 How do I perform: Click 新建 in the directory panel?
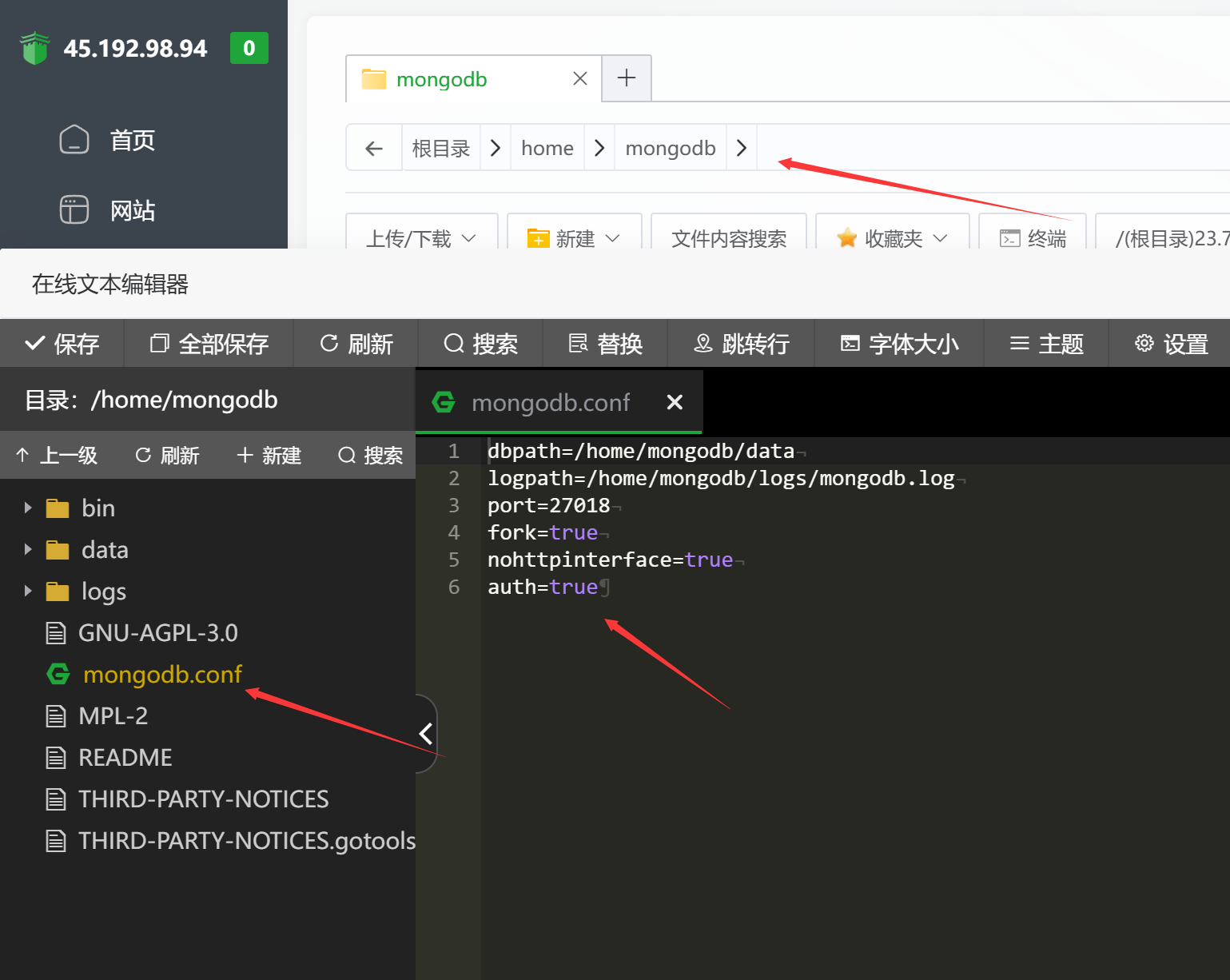click(x=269, y=455)
